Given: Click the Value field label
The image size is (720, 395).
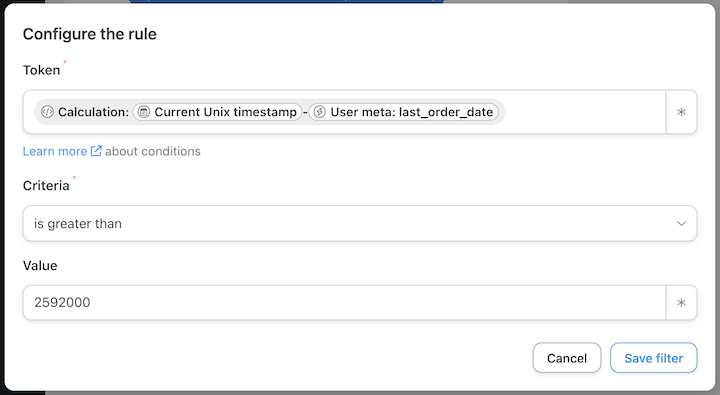Looking at the screenshot, I should click(40, 265).
